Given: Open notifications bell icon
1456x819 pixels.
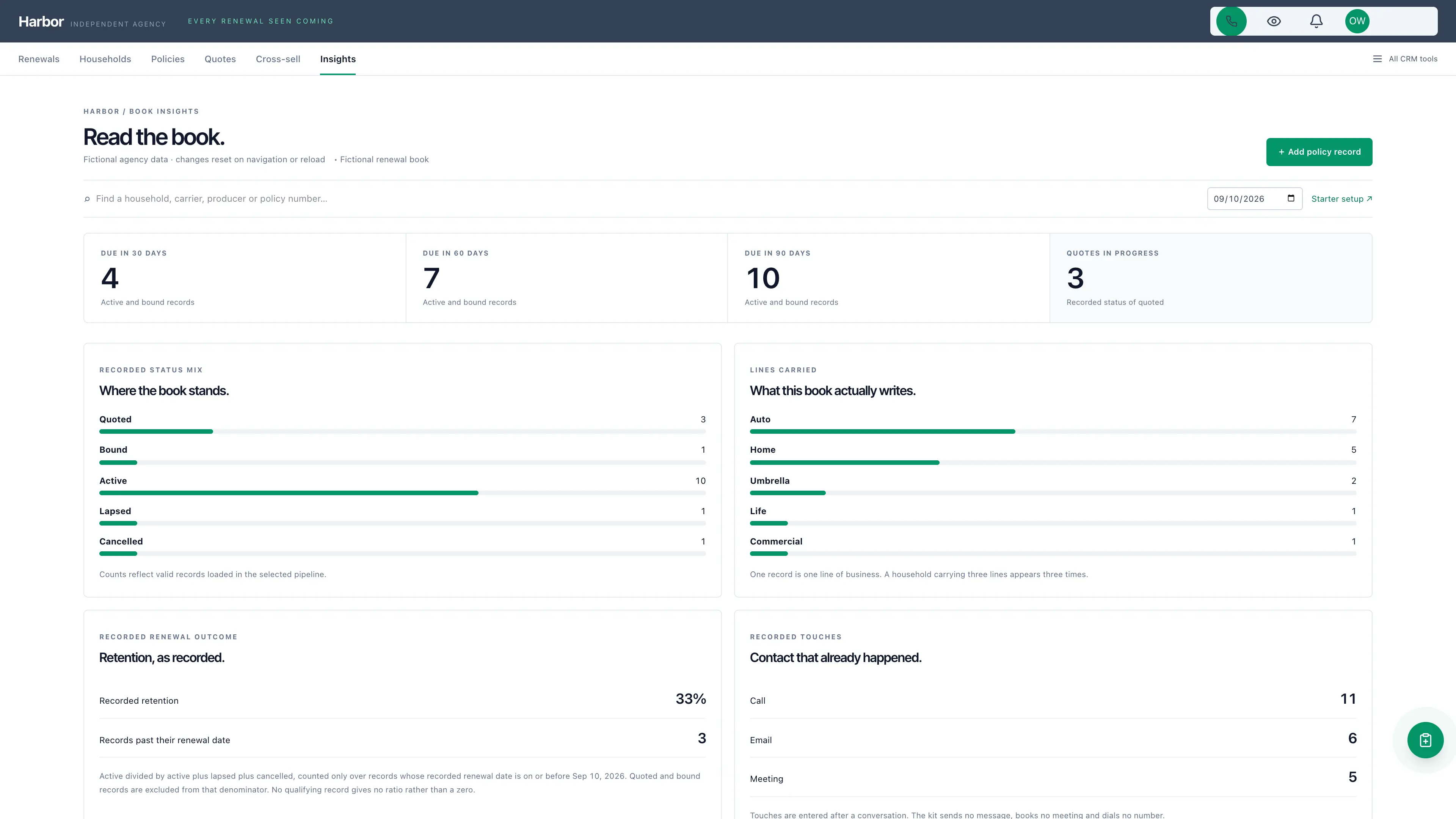Looking at the screenshot, I should (1316, 22).
